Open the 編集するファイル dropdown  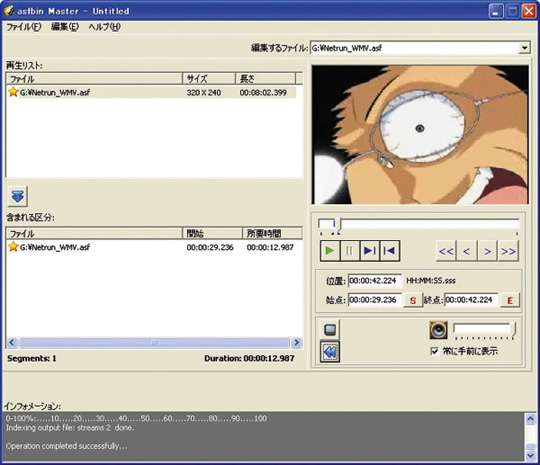(x=524, y=48)
